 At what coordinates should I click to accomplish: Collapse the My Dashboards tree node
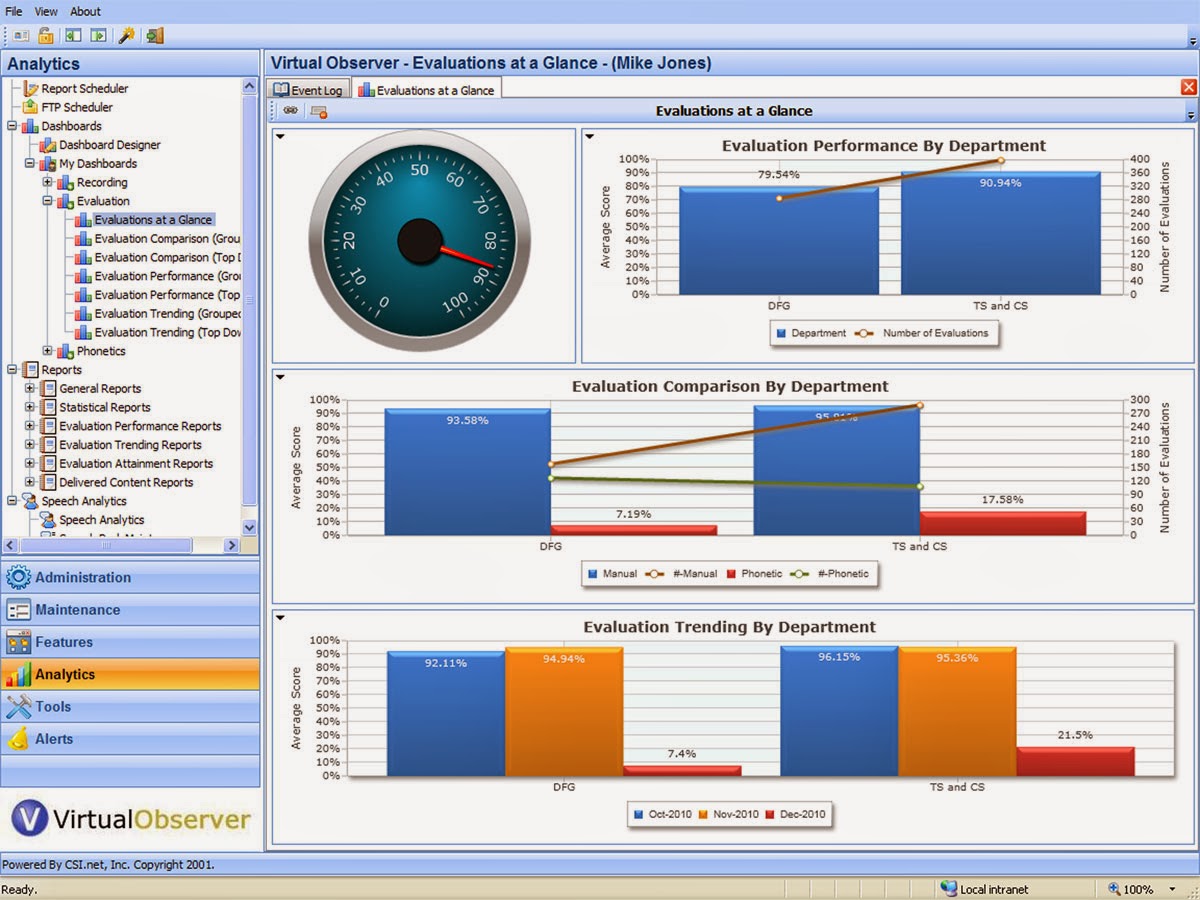pyautogui.click(x=30, y=164)
